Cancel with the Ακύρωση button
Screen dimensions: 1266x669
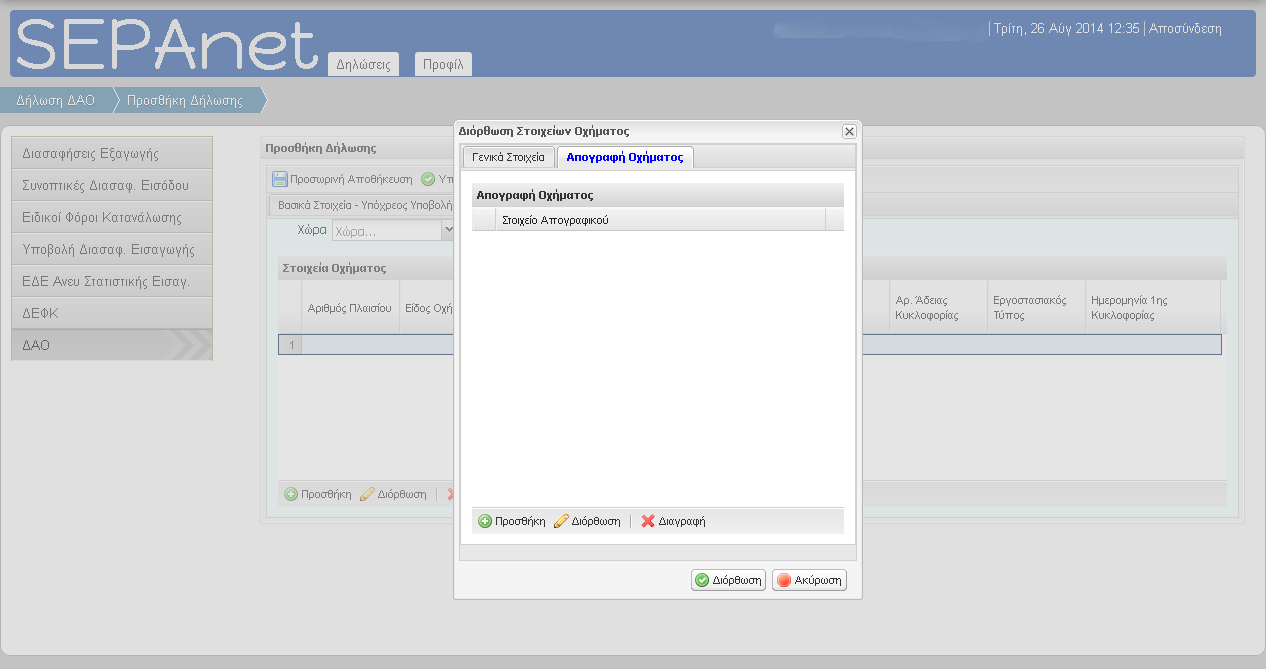[x=809, y=580]
